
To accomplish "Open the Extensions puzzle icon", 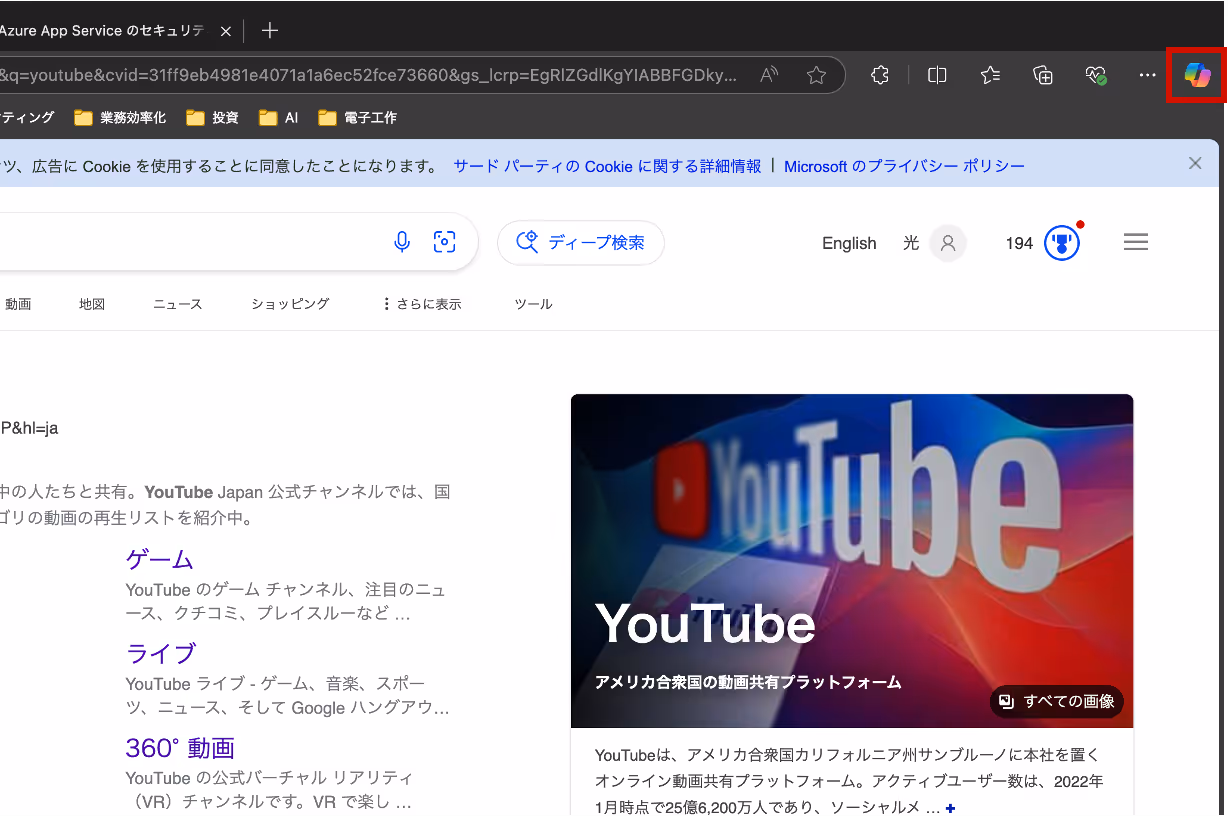I will pos(880,75).
